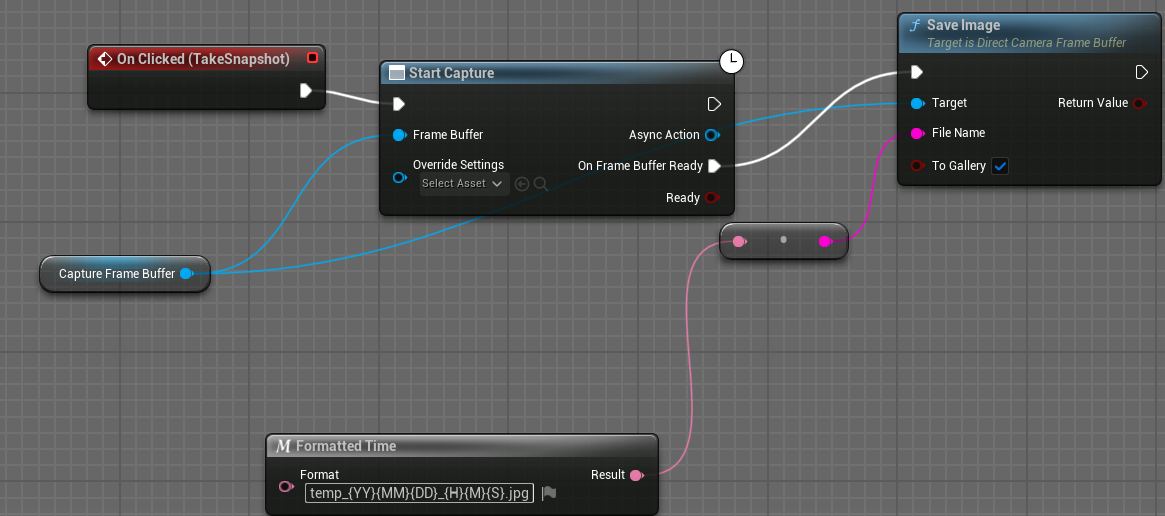Click the flag icon next to Format field

549,493
